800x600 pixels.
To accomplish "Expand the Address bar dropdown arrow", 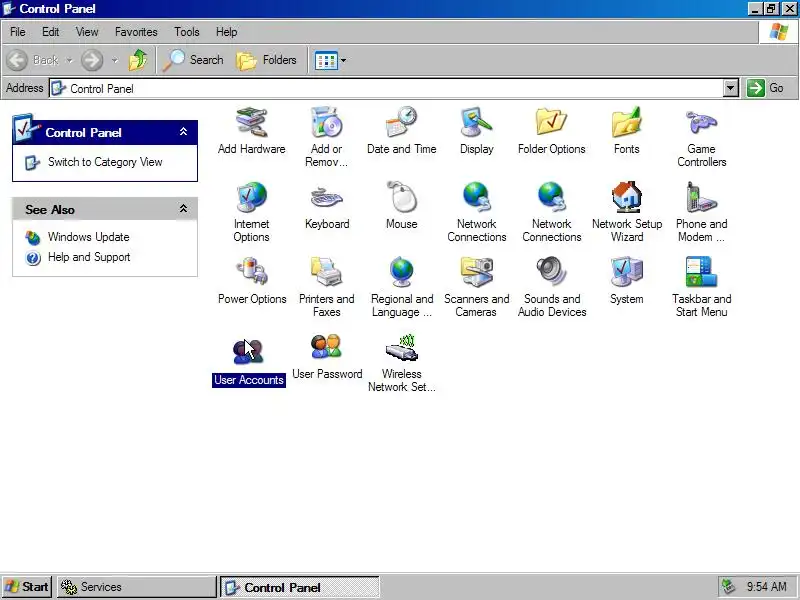I will click(731, 88).
